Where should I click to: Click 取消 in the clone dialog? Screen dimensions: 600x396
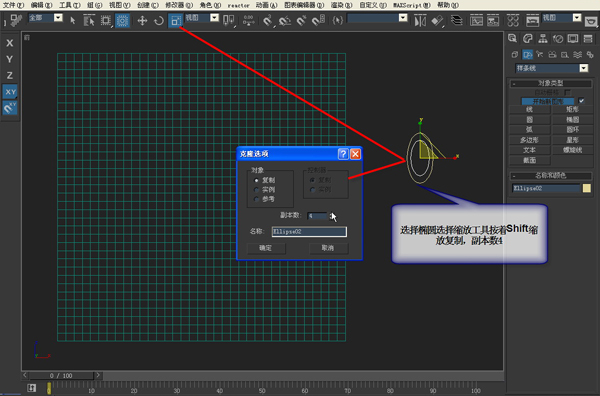328,248
